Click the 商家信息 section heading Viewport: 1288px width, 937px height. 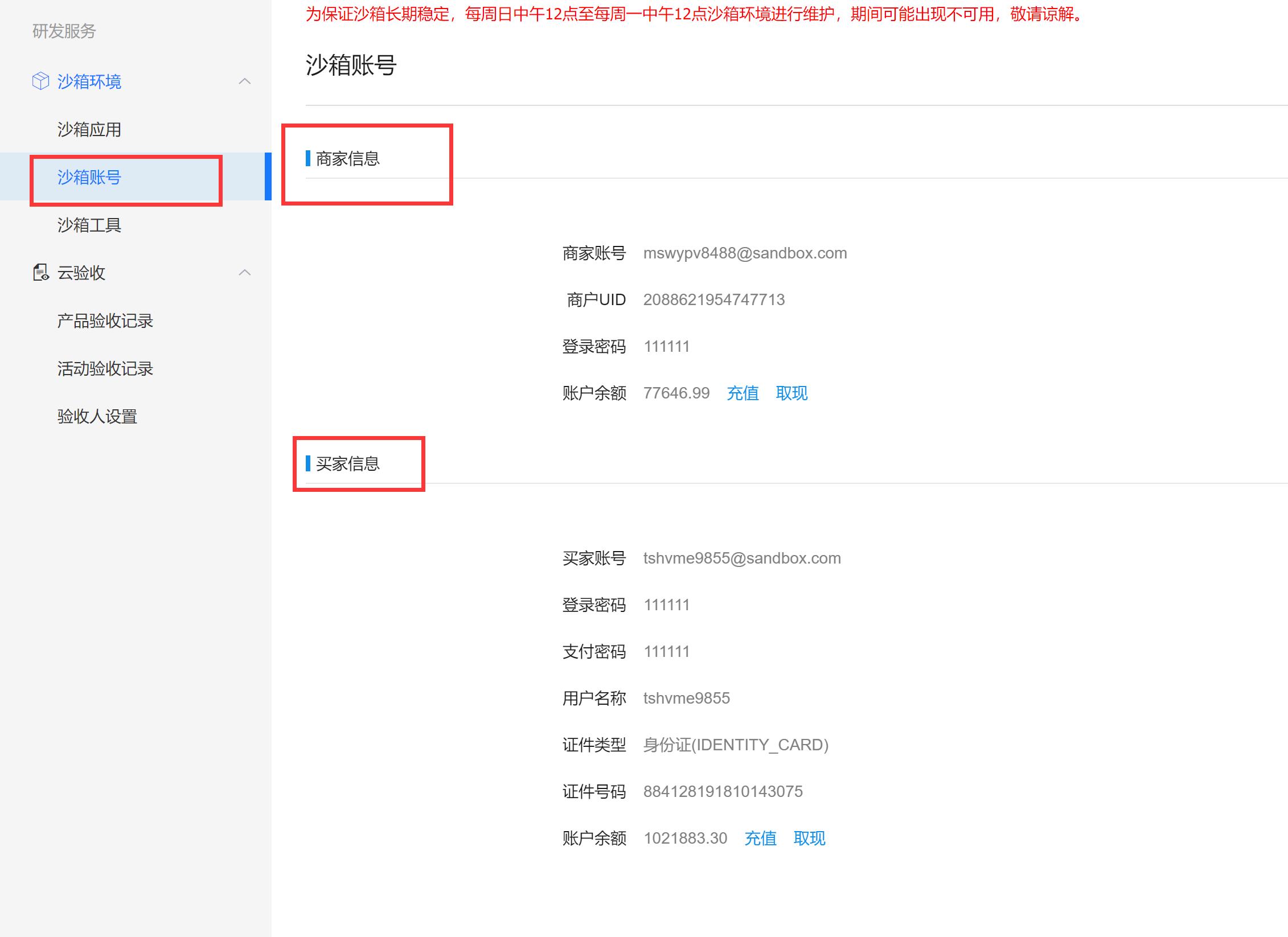[348, 159]
